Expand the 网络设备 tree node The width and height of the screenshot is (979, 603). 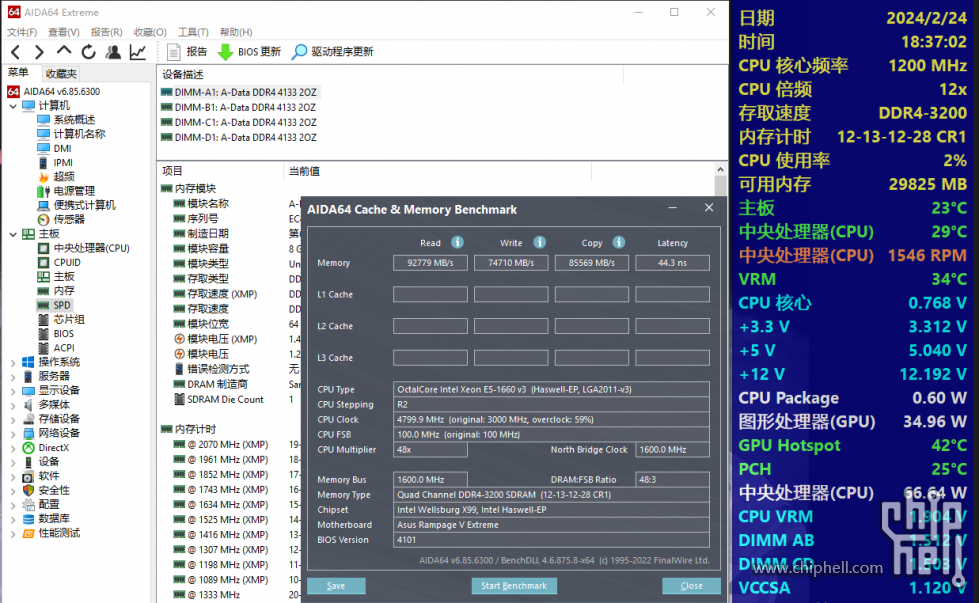click(x=13, y=433)
